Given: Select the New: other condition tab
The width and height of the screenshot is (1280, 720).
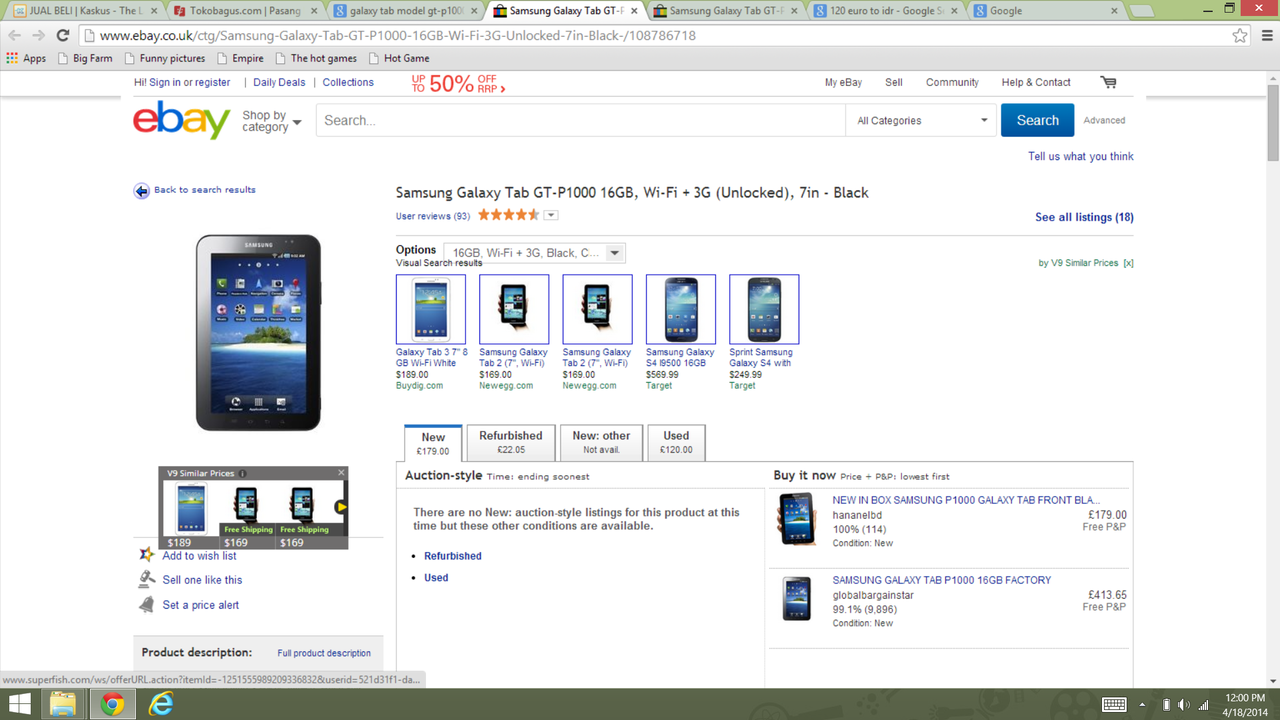Looking at the screenshot, I should (601, 442).
